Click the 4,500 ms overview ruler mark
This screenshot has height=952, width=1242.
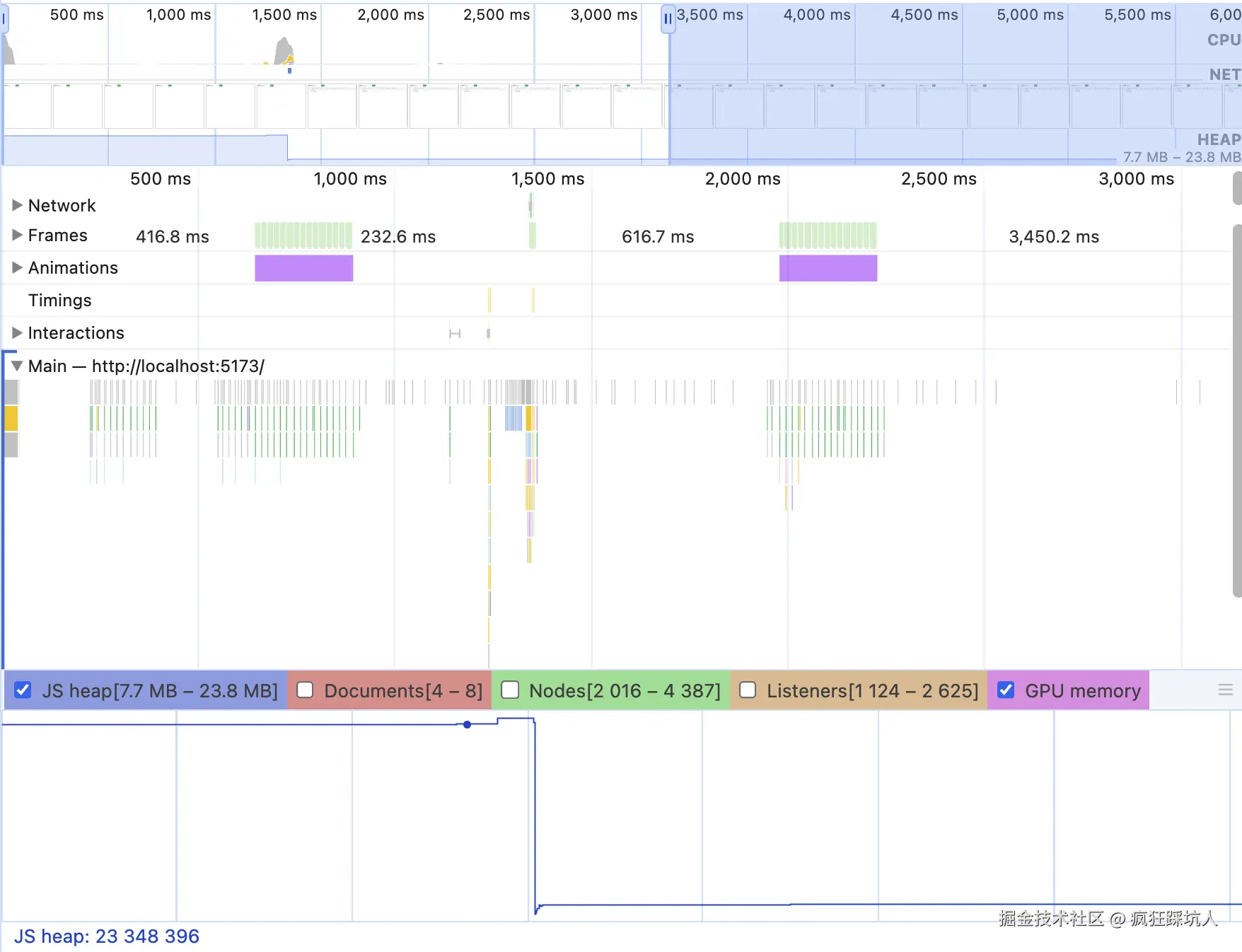click(x=924, y=15)
